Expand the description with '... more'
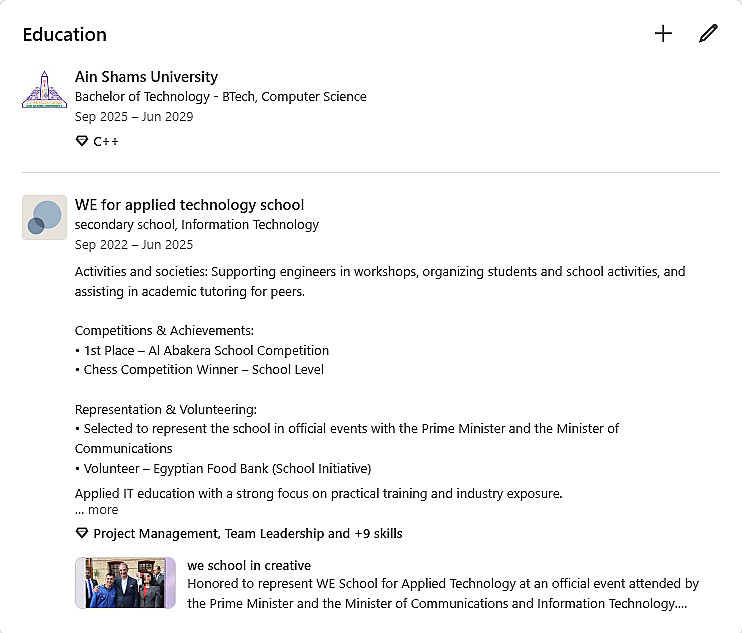The image size is (742, 633). [x=96, y=510]
